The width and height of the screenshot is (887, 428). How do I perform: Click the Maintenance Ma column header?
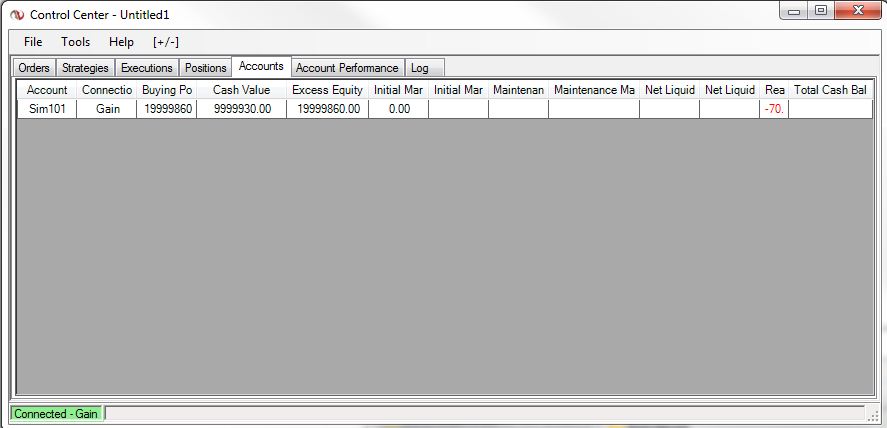[x=594, y=90]
